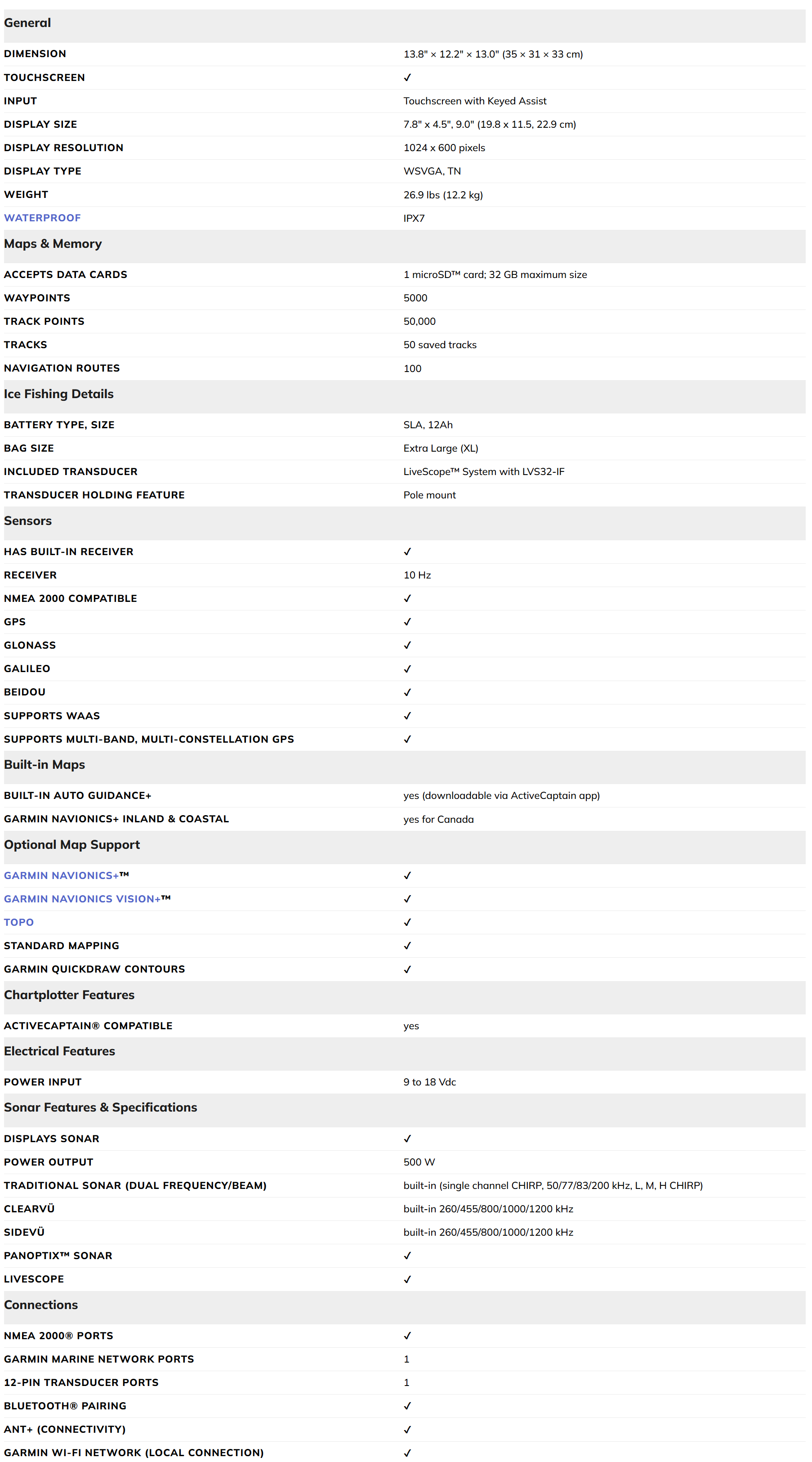812x1462 pixels.
Task: Click the HAS BUILT-IN RECEIVER checkmark
Action: (x=407, y=552)
